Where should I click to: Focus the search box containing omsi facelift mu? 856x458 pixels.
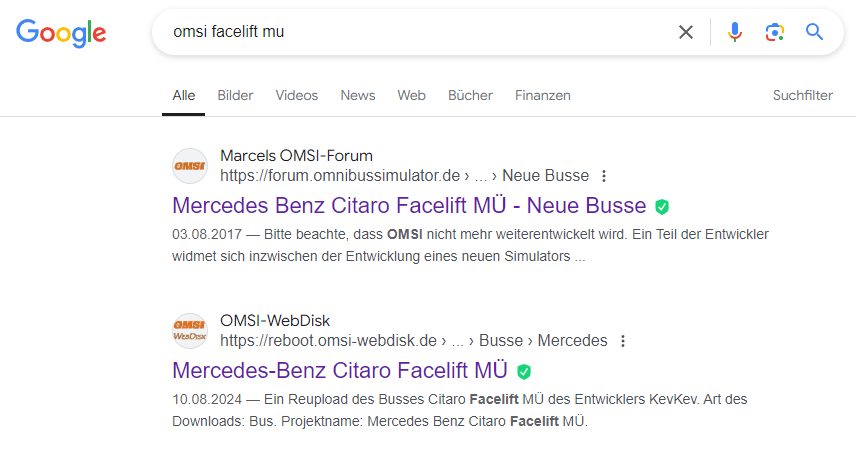415,32
